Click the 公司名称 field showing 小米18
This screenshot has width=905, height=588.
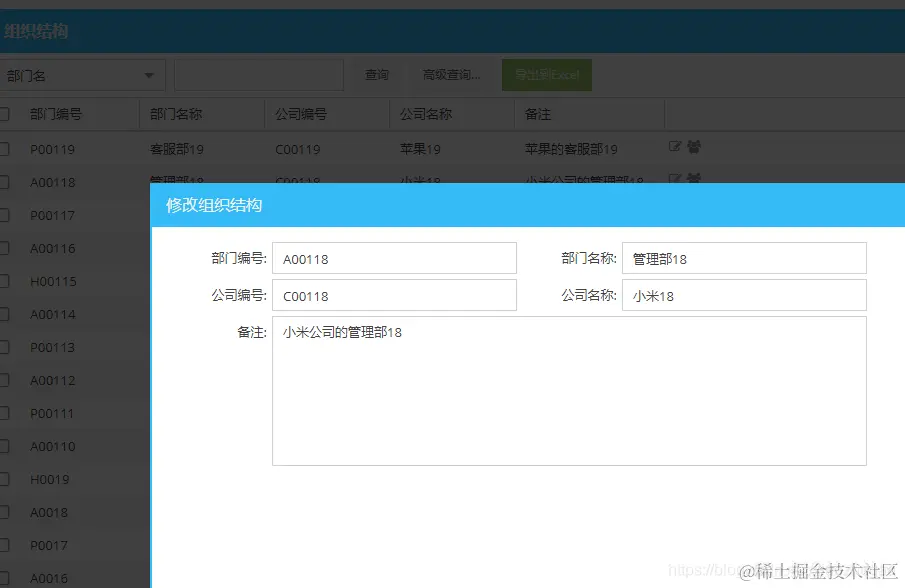coord(744,295)
